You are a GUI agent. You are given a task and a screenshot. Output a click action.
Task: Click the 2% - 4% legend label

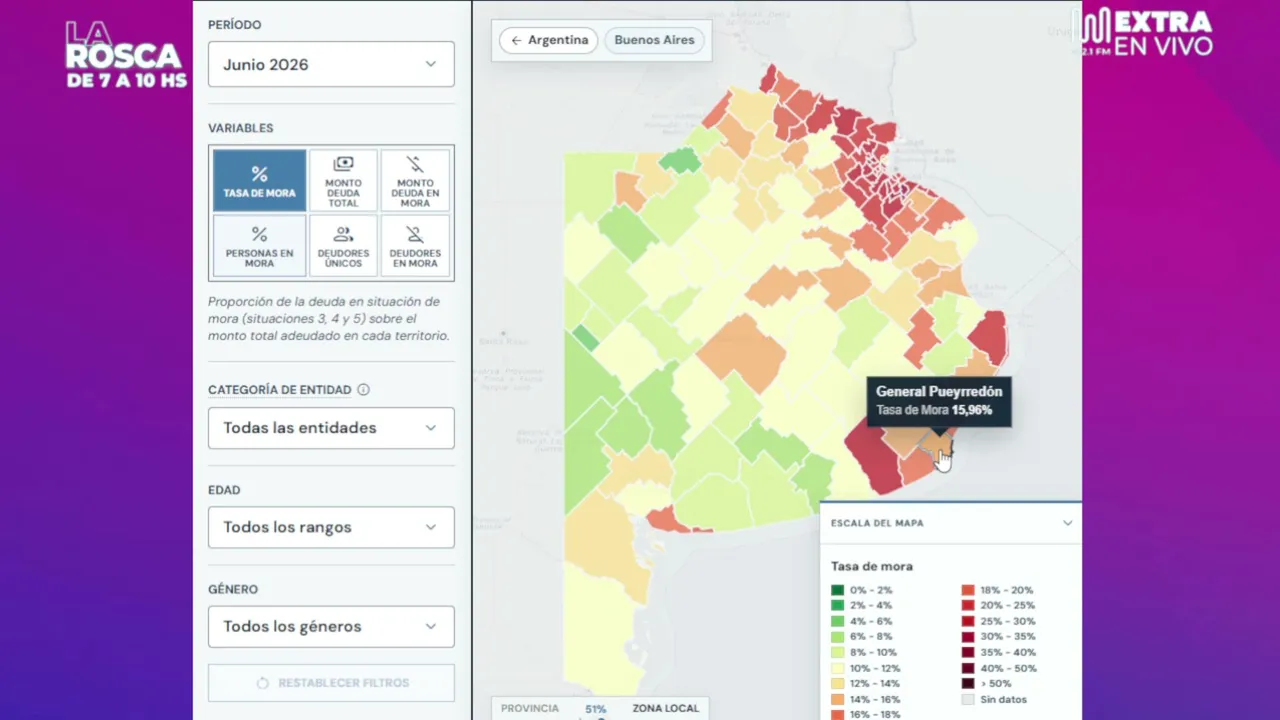[x=871, y=605]
